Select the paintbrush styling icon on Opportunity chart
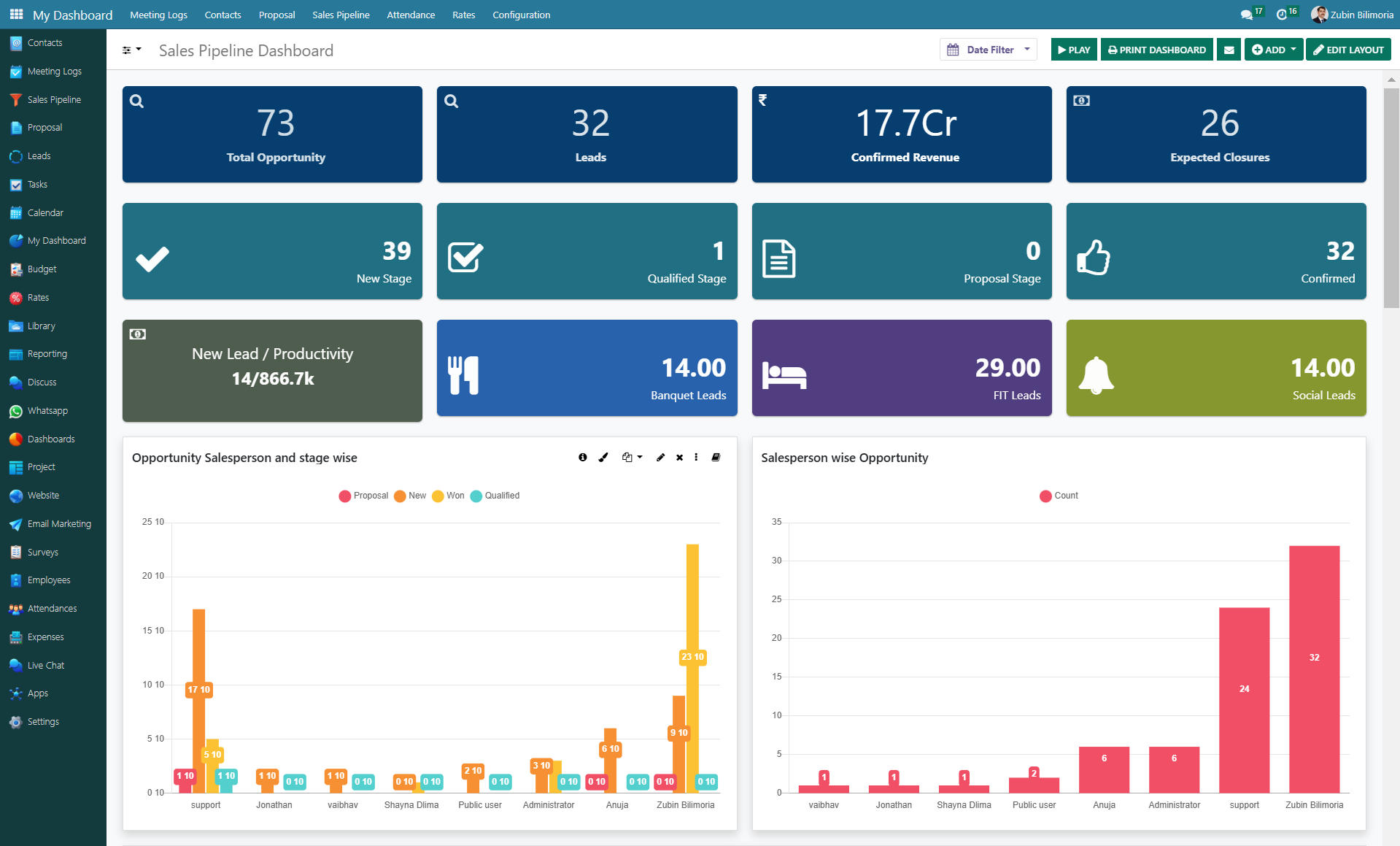 click(603, 457)
